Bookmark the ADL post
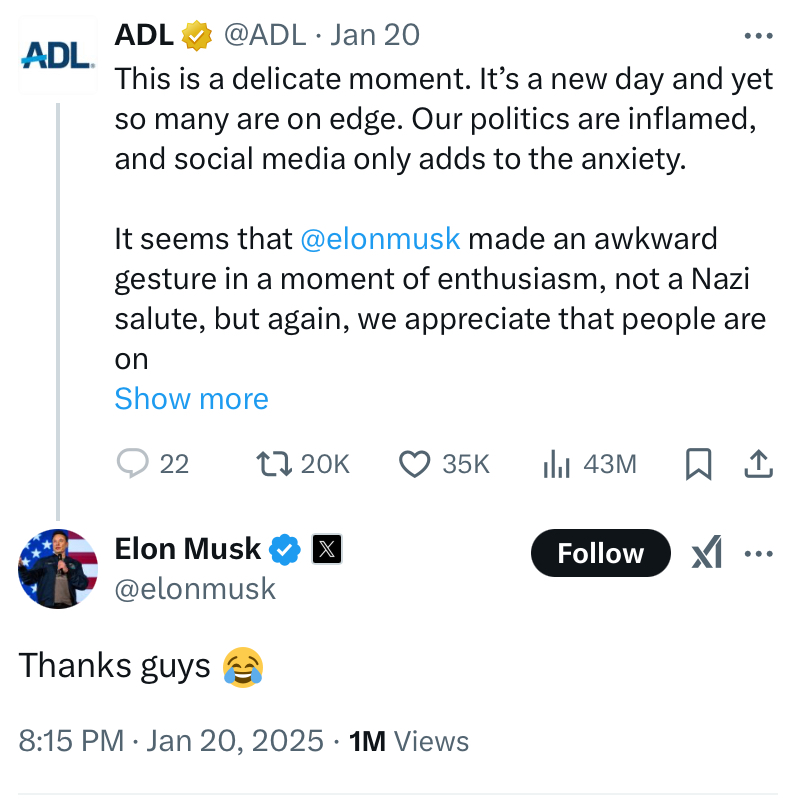Image resolution: width=812 pixels, height=807 pixels. click(698, 464)
